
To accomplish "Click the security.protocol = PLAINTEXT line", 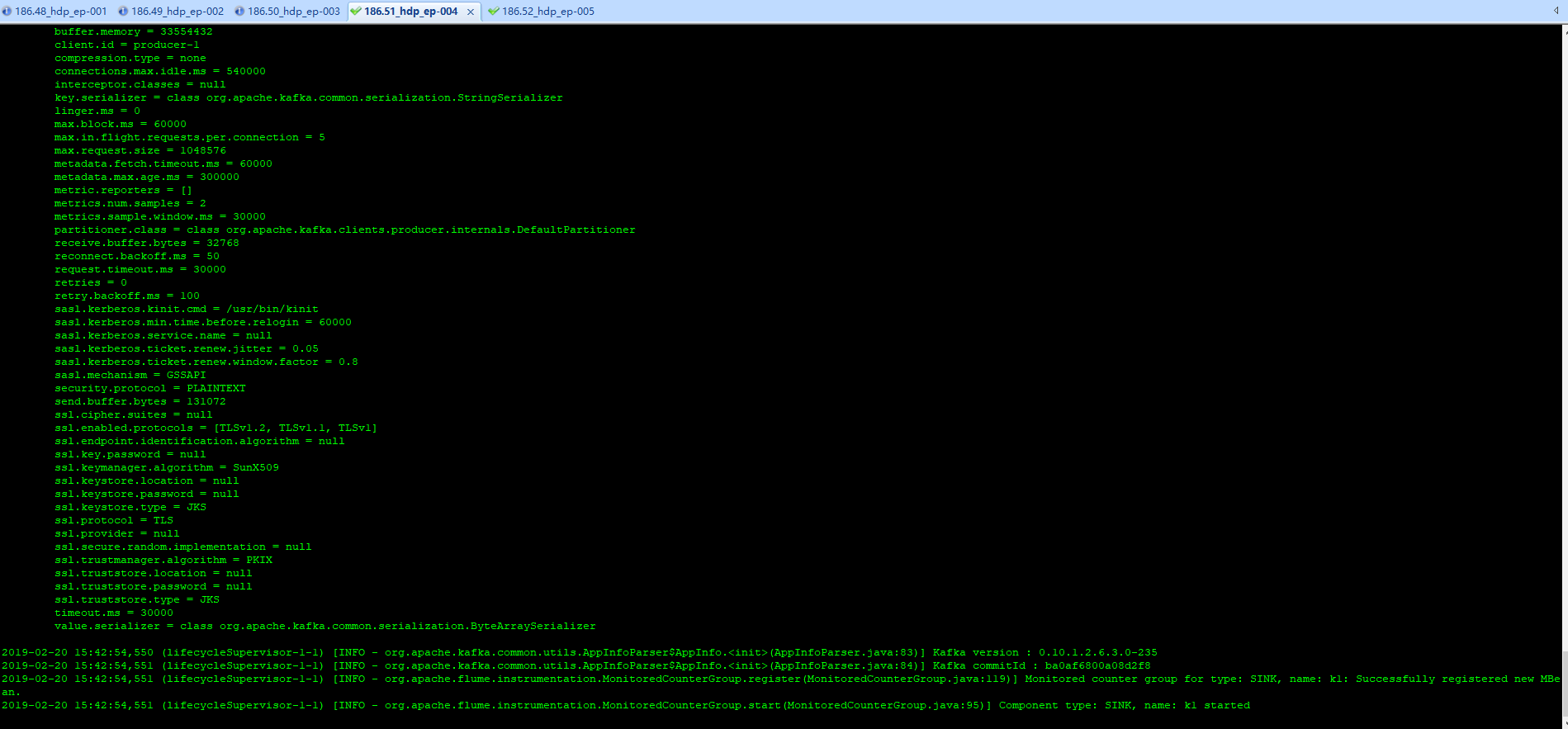I will (150, 388).
